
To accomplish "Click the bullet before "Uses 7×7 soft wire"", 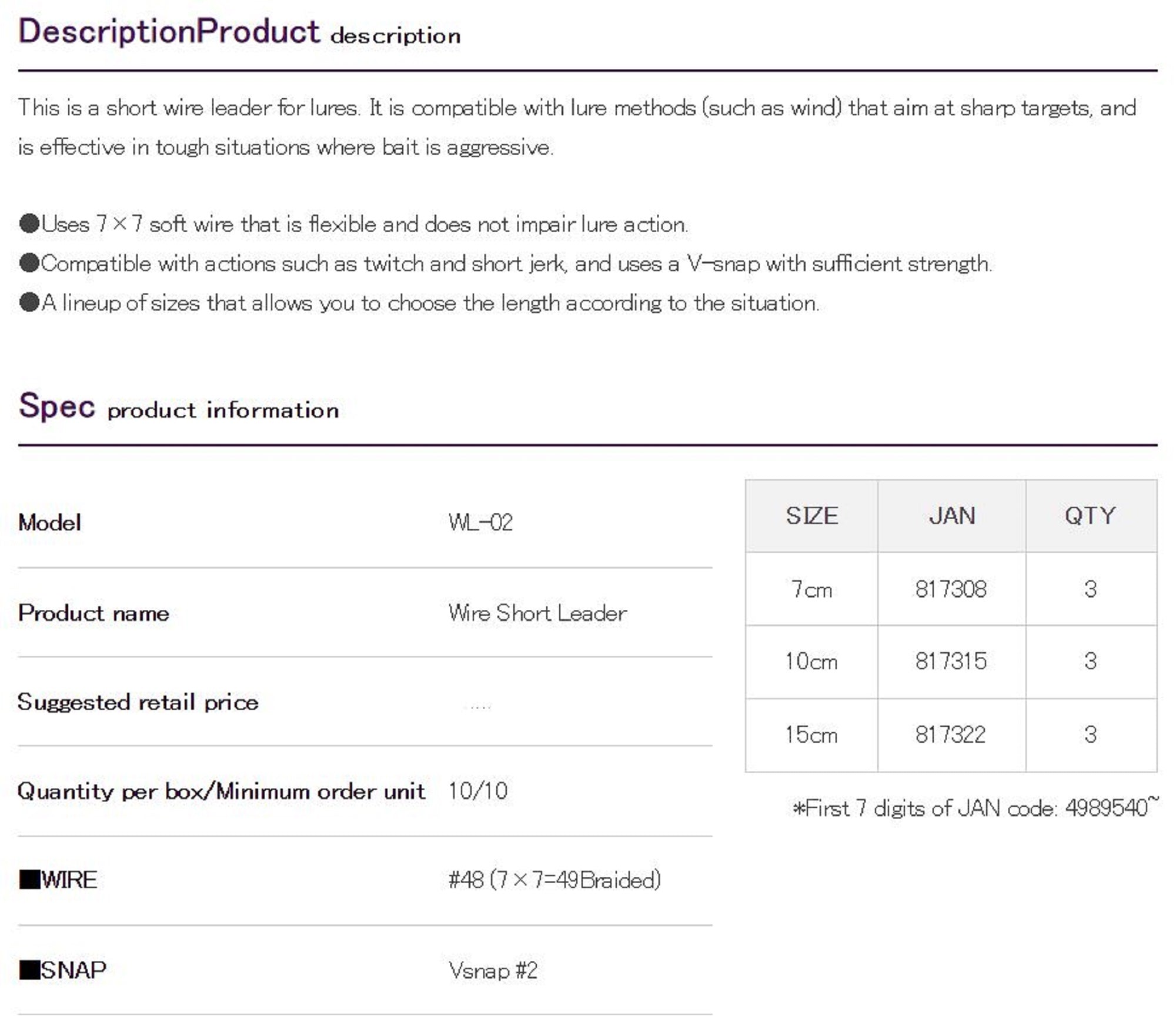I will pos(29,224).
